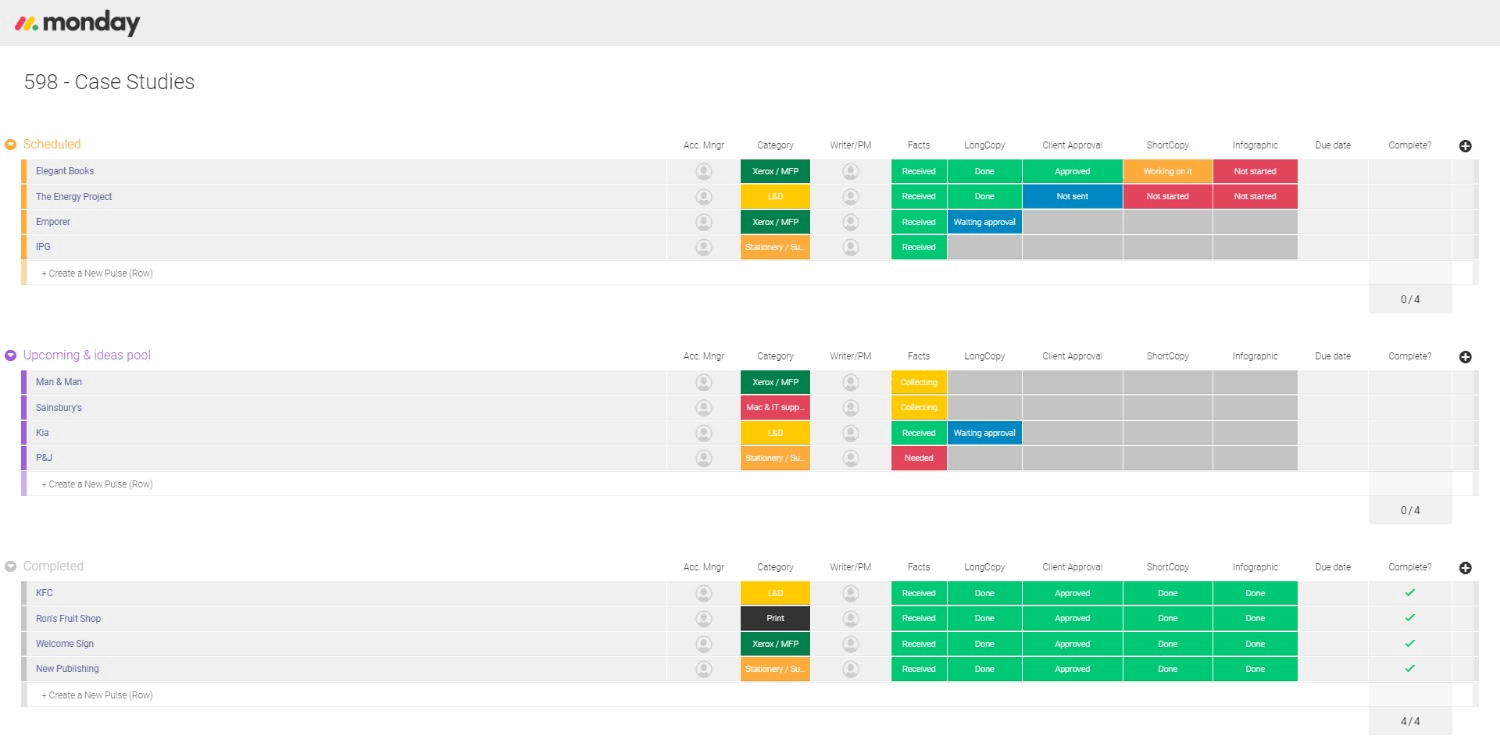Viewport: 1500px width, 739px height.
Task: Check Complete for IPG
Action: pyautogui.click(x=1410, y=247)
